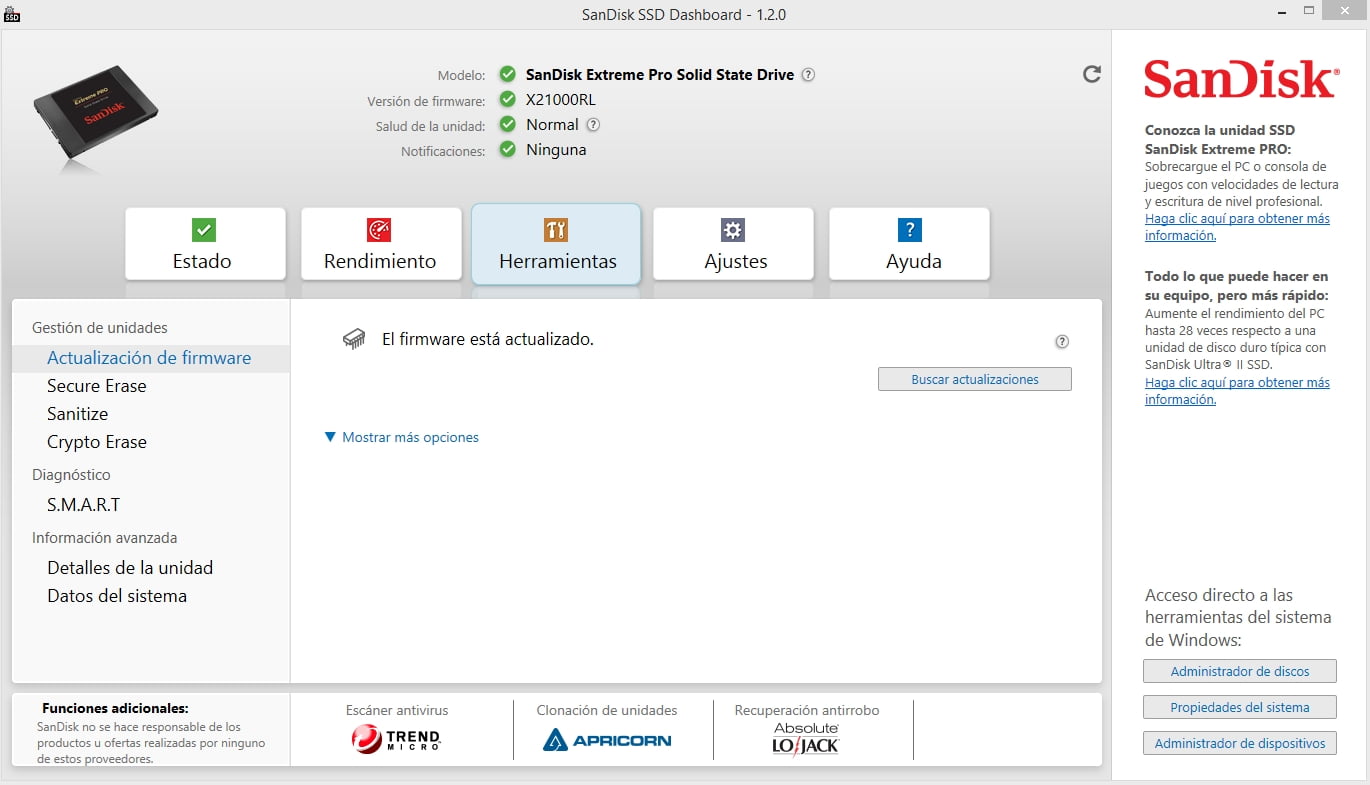The image size is (1370, 785).
Task: Click the Información avanzada section header
Action: pos(105,538)
